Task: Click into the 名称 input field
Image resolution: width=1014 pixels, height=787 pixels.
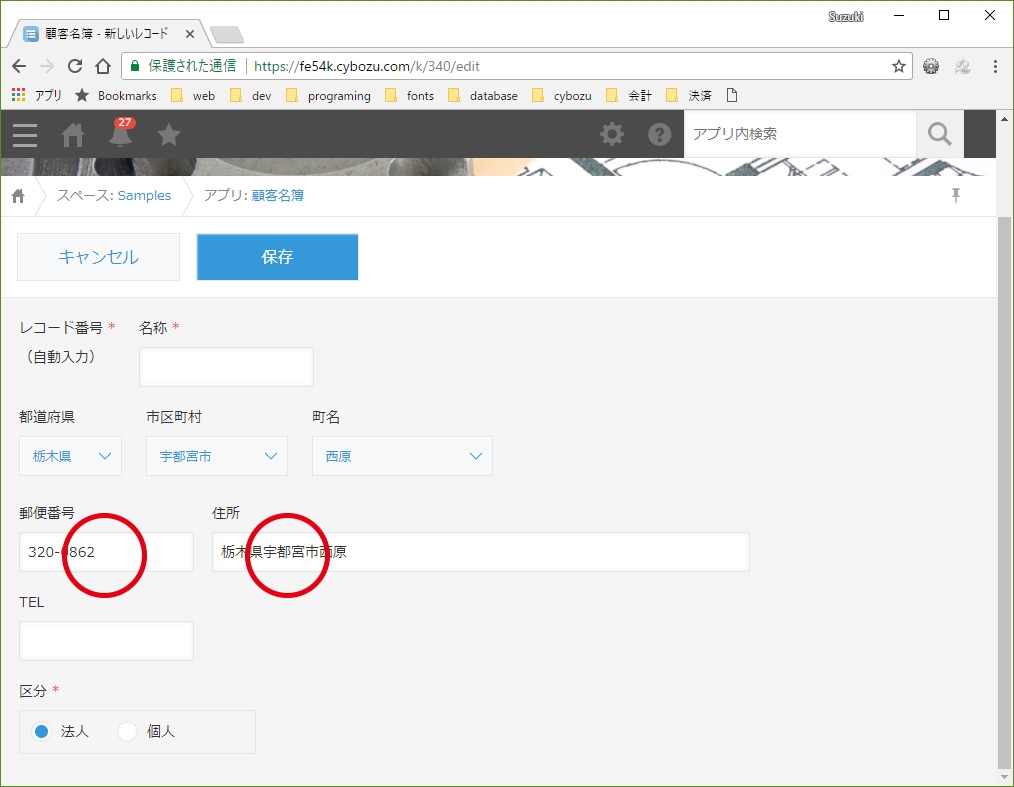Action: click(x=226, y=367)
